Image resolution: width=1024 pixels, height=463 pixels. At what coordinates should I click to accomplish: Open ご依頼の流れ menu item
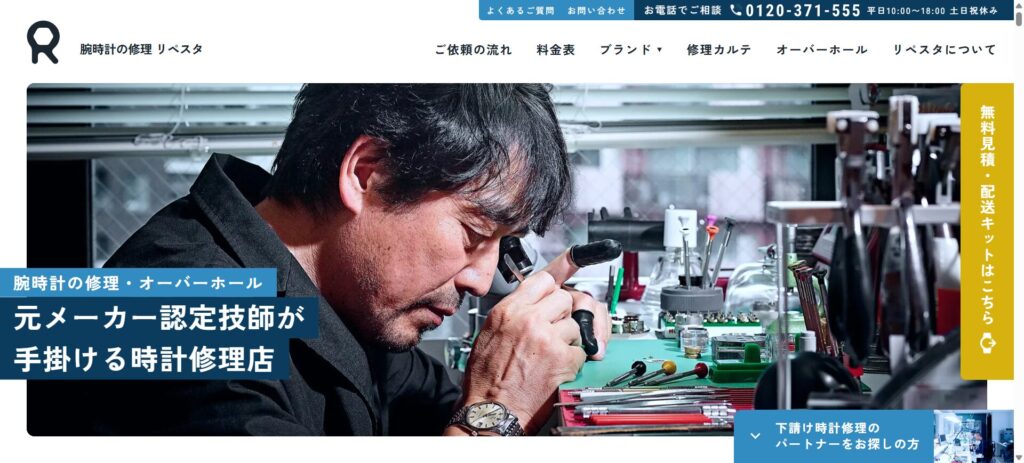coord(473,50)
